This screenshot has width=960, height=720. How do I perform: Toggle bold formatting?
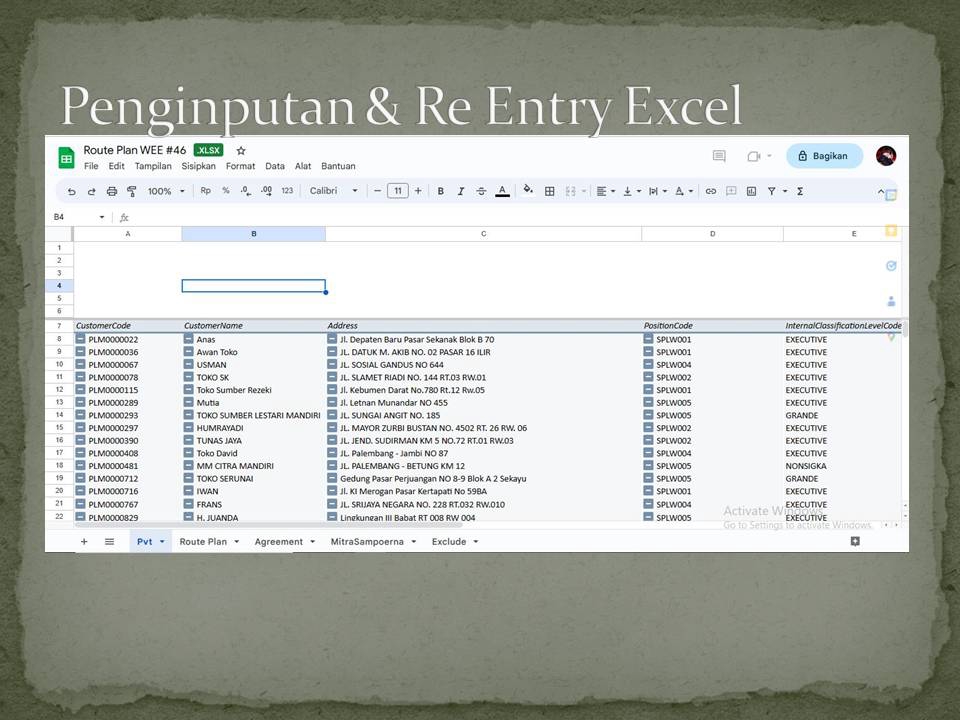(440, 191)
